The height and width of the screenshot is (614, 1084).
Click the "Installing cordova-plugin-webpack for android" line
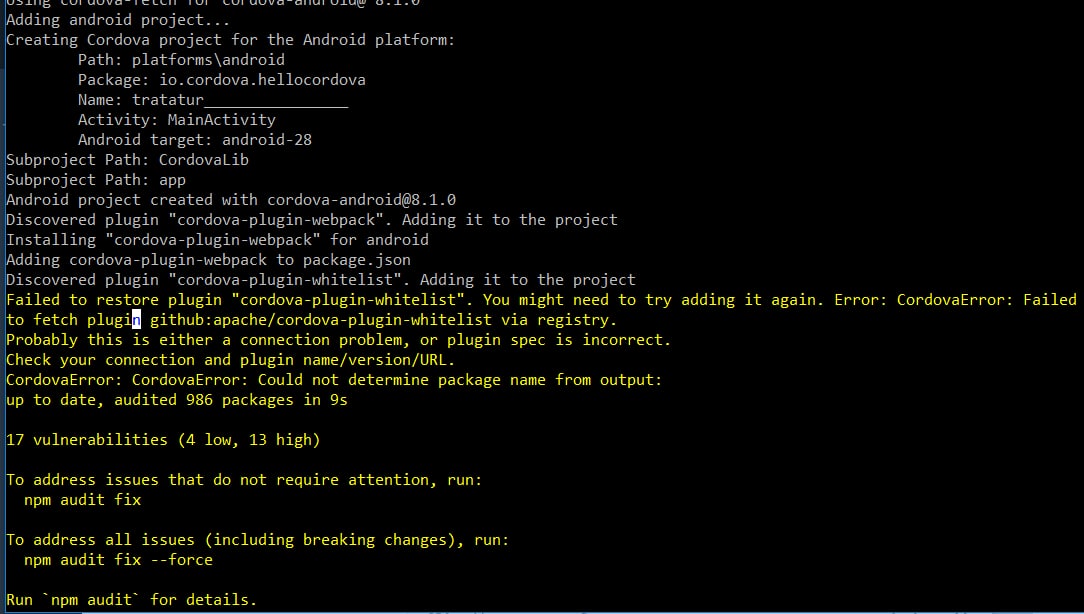(217, 240)
